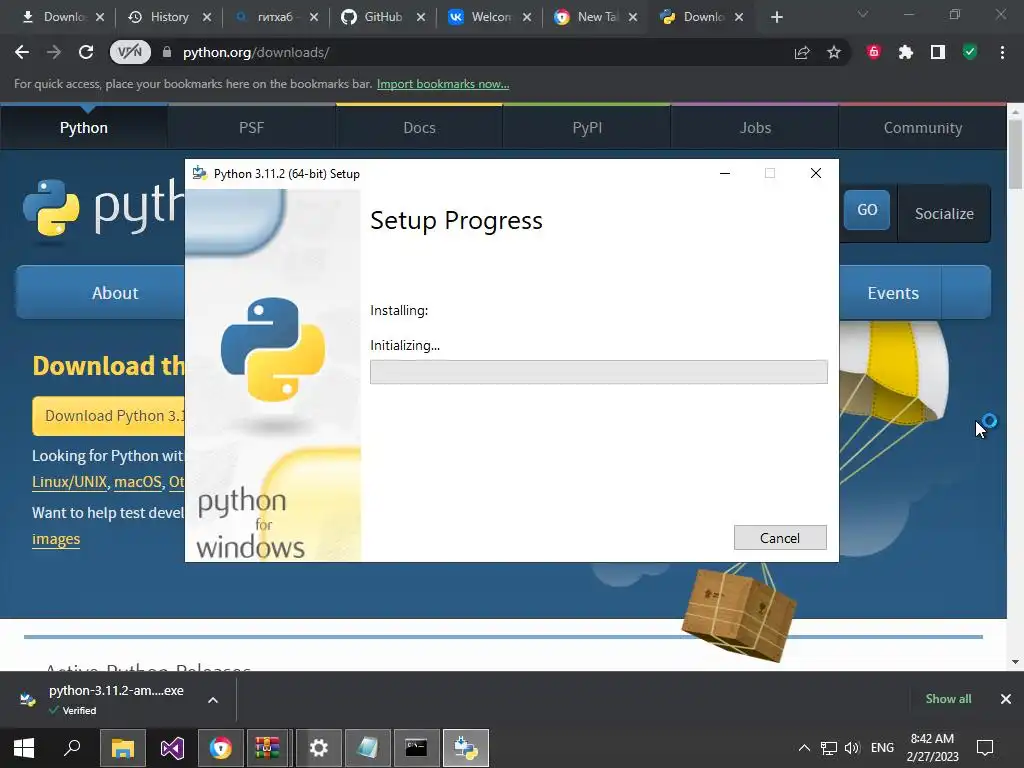Screen dimensions: 1024x768
Task: Open the Windows Start menu
Action: click(x=24, y=748)
